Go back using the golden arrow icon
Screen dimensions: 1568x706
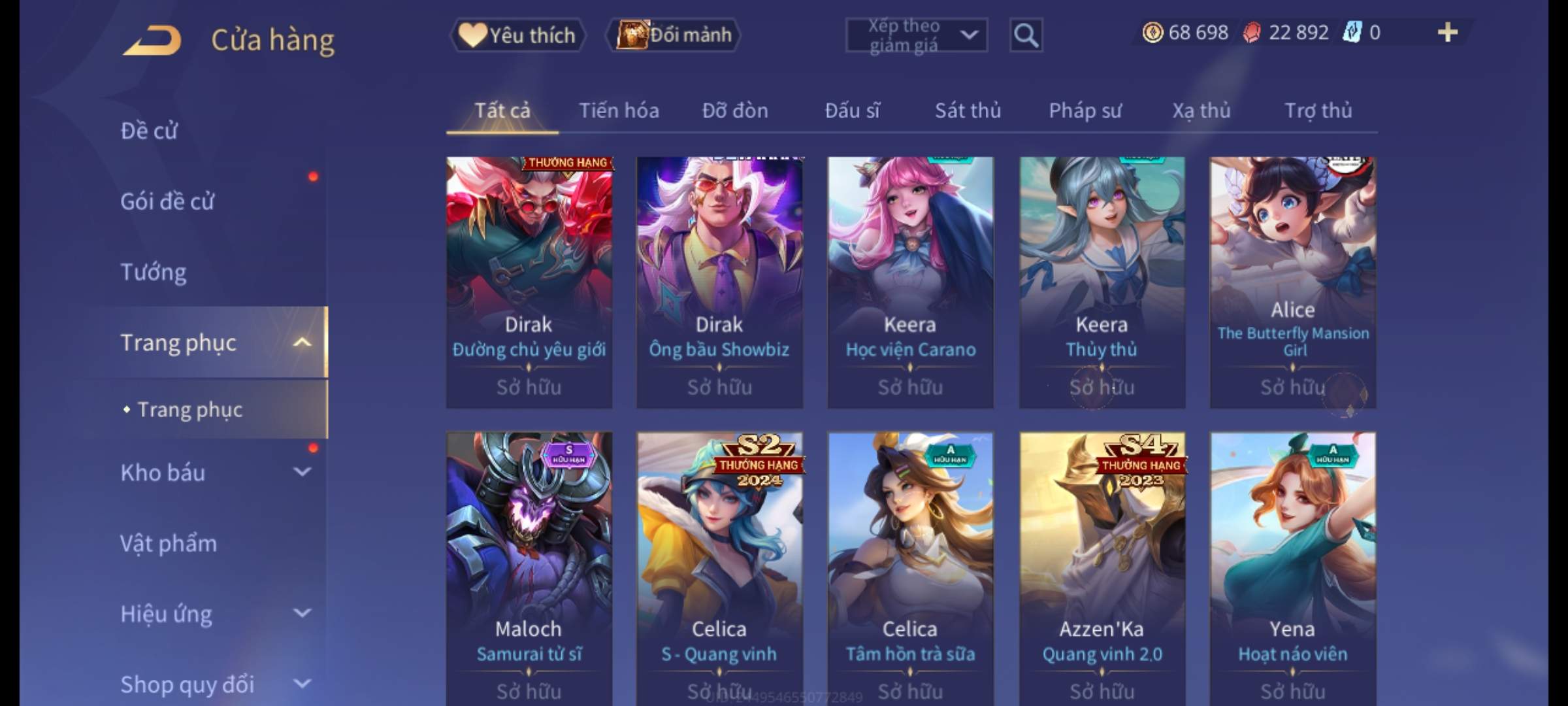point(152,41)
